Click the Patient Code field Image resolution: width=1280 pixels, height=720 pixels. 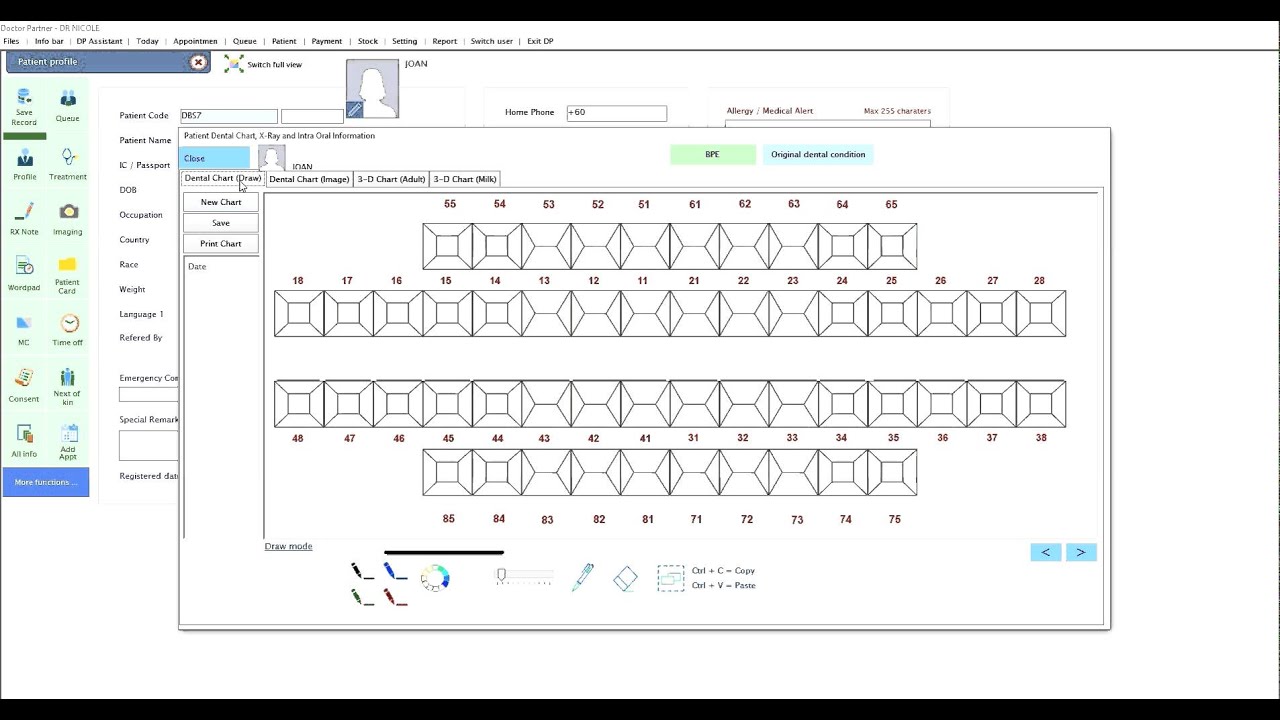[x=229, y=116]
